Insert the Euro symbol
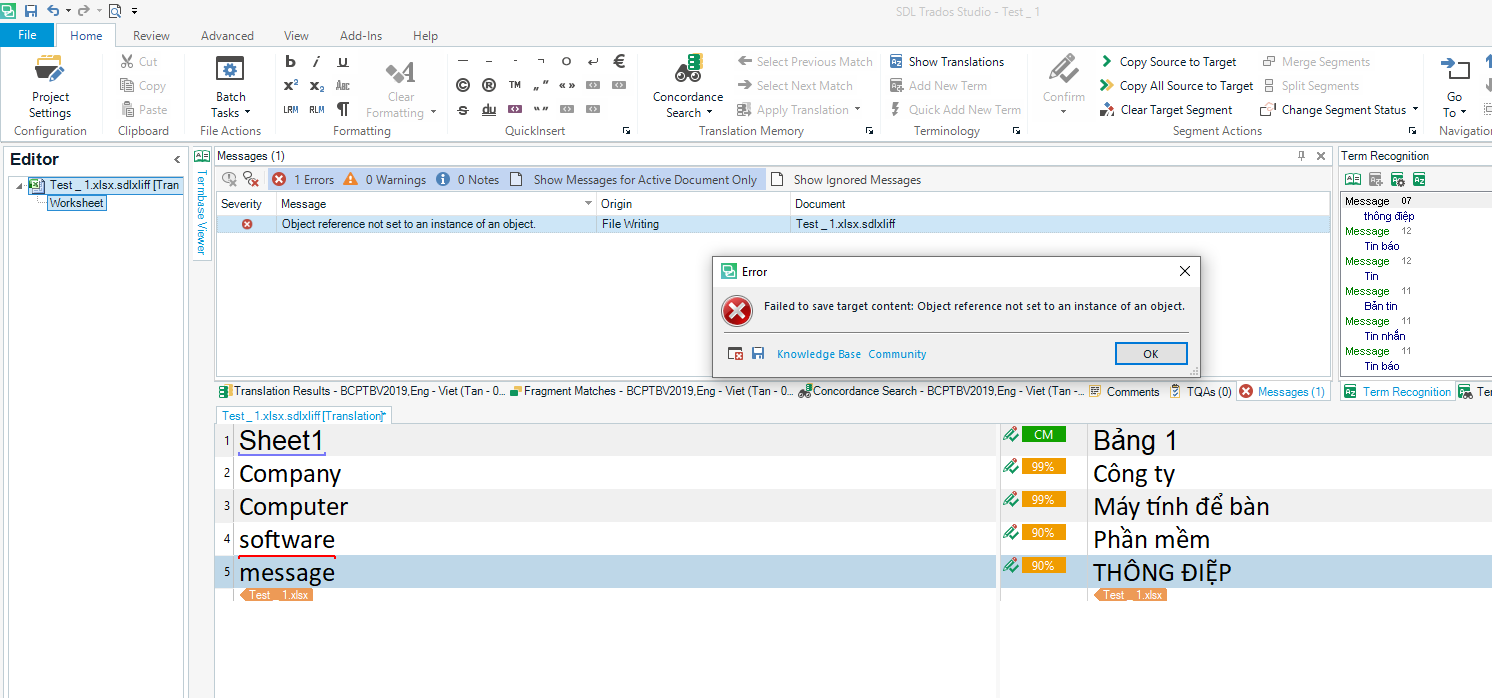Screen dimensions: 1492x698 tap(619, 62)
